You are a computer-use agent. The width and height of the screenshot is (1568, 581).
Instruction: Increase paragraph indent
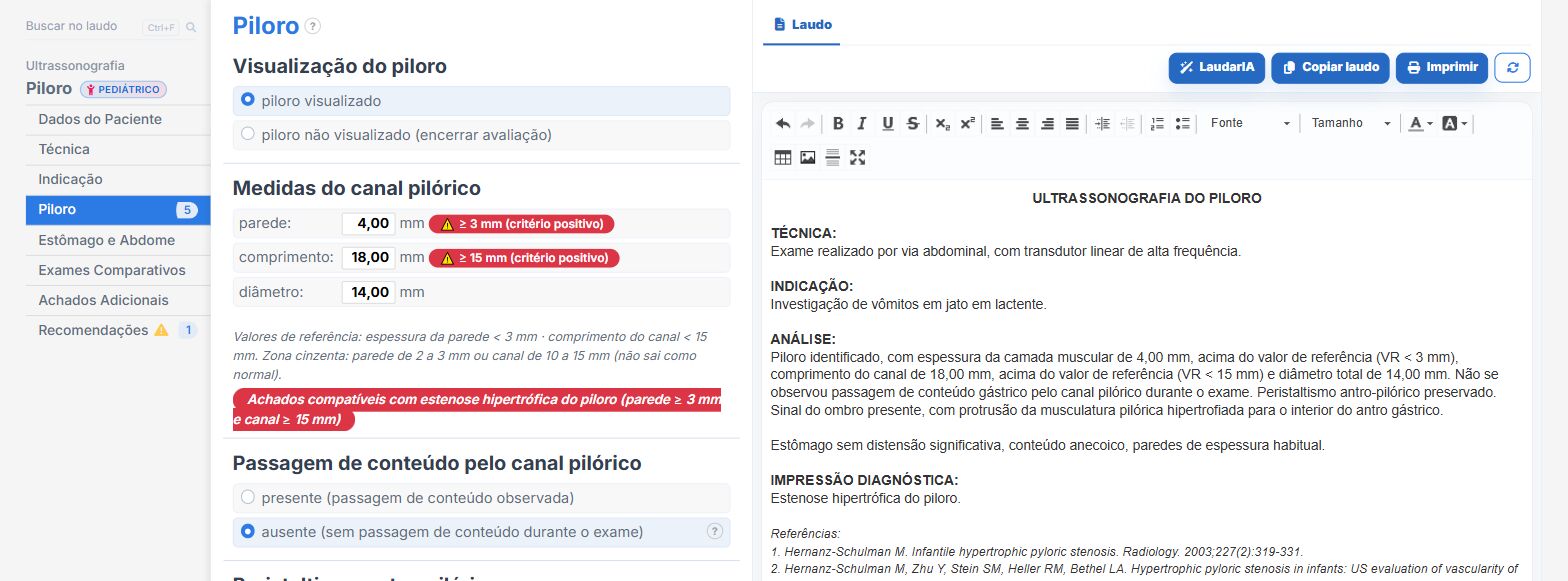pos(1102,123)
